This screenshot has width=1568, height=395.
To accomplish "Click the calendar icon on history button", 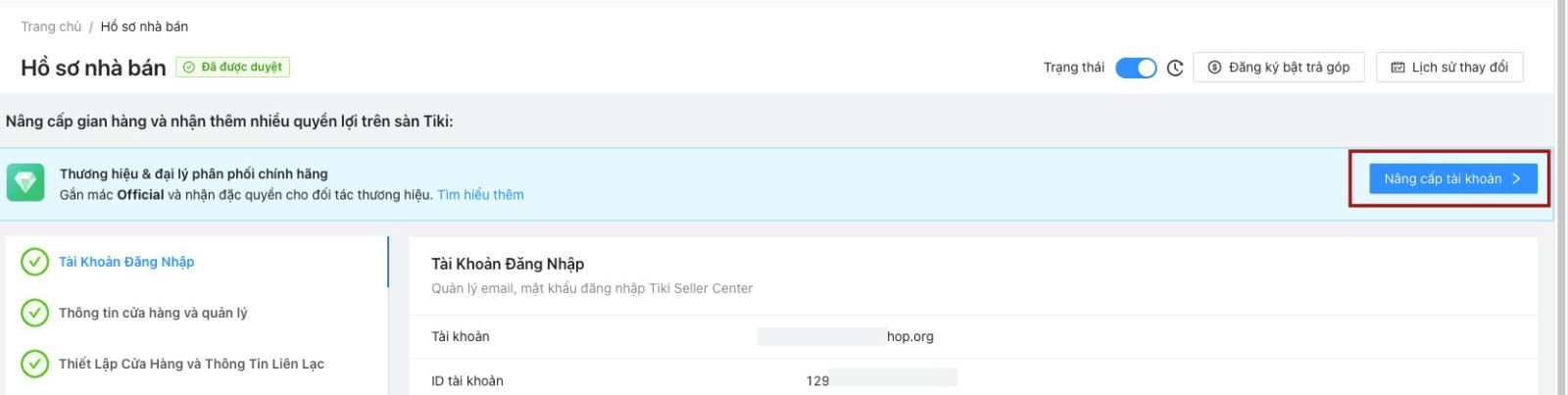I will pos(1397,68).
